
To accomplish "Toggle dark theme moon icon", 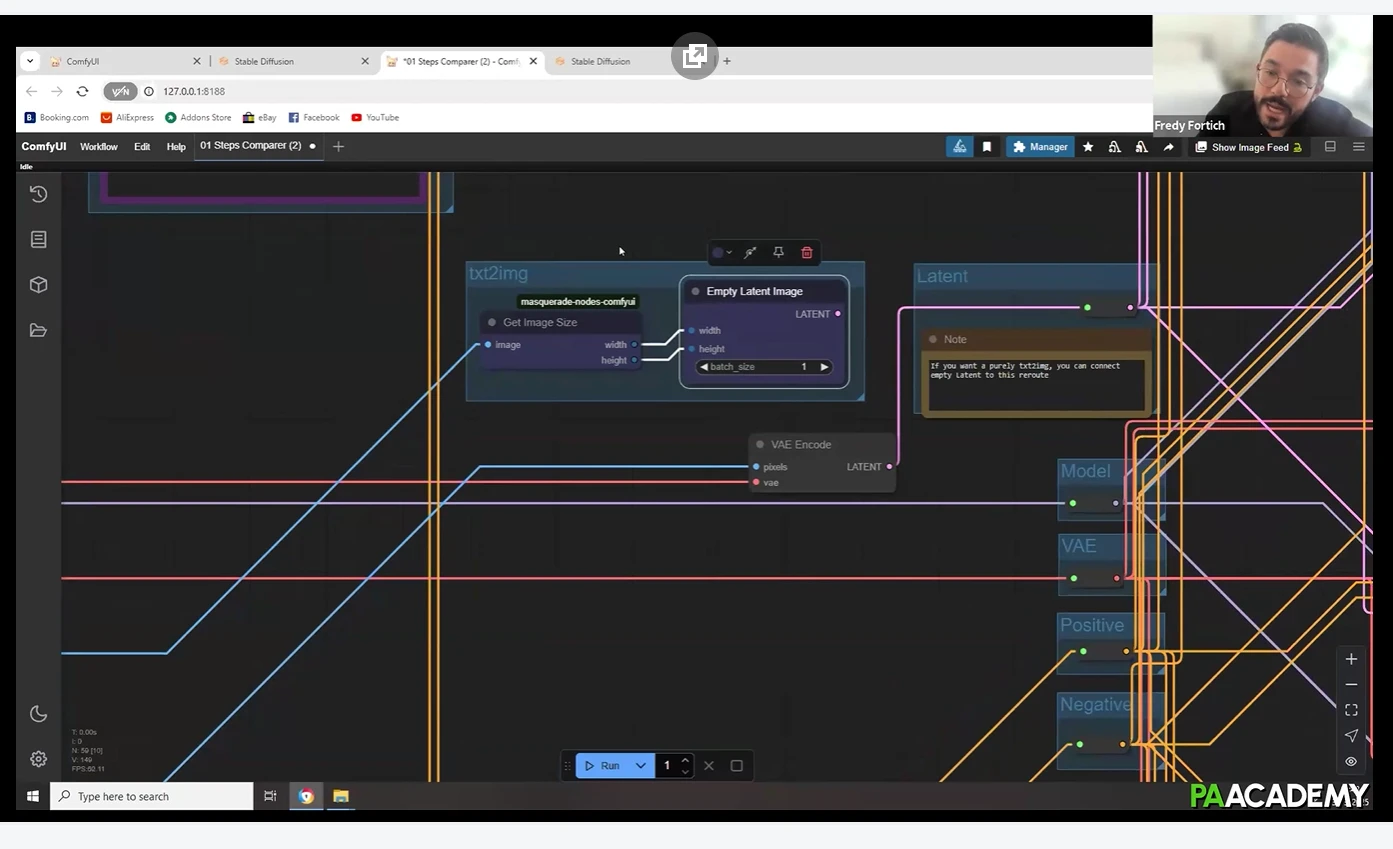I will coord(38,713).
